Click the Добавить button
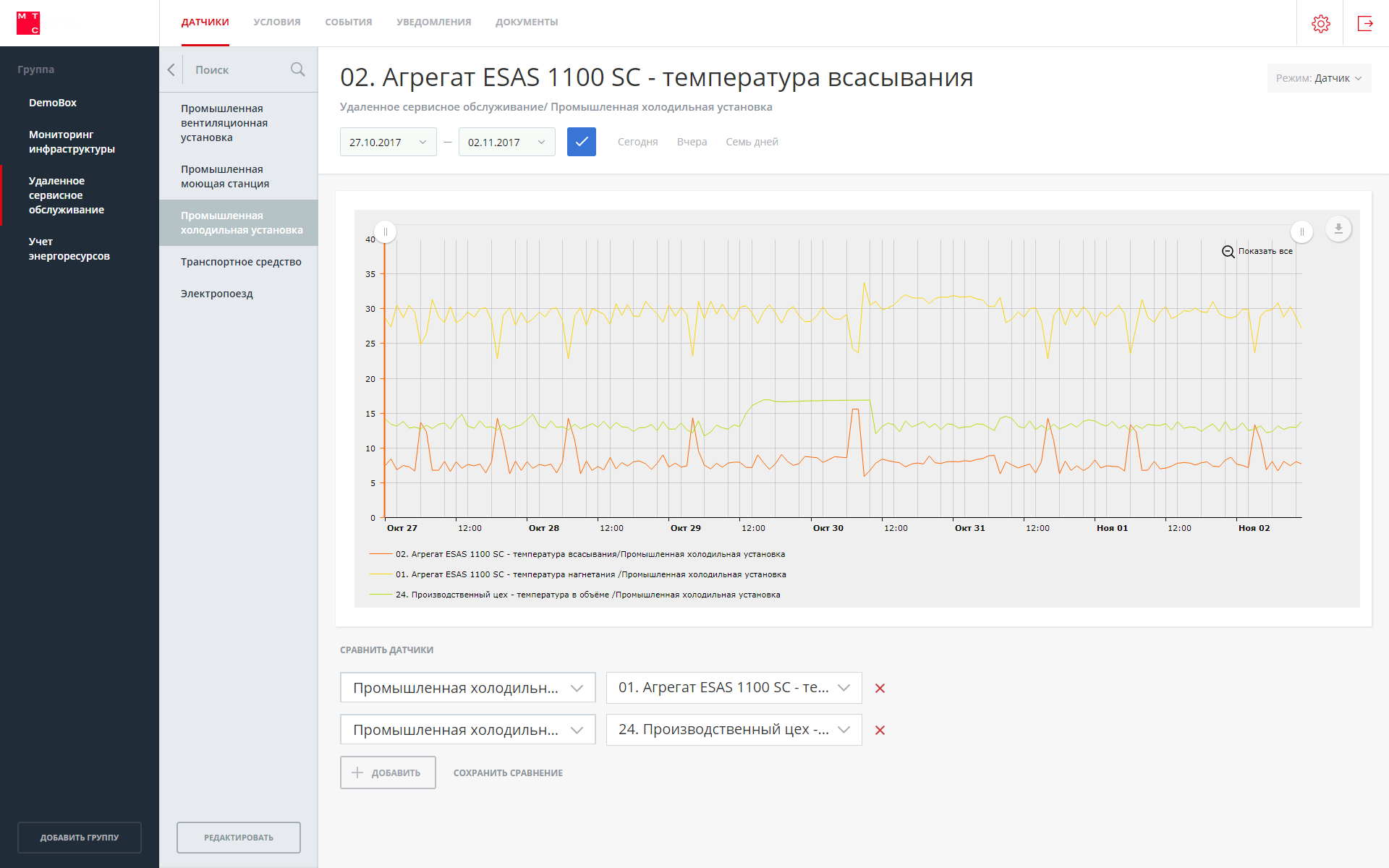1389x868 pixels. pyautogui.click(x=388, y=773)
